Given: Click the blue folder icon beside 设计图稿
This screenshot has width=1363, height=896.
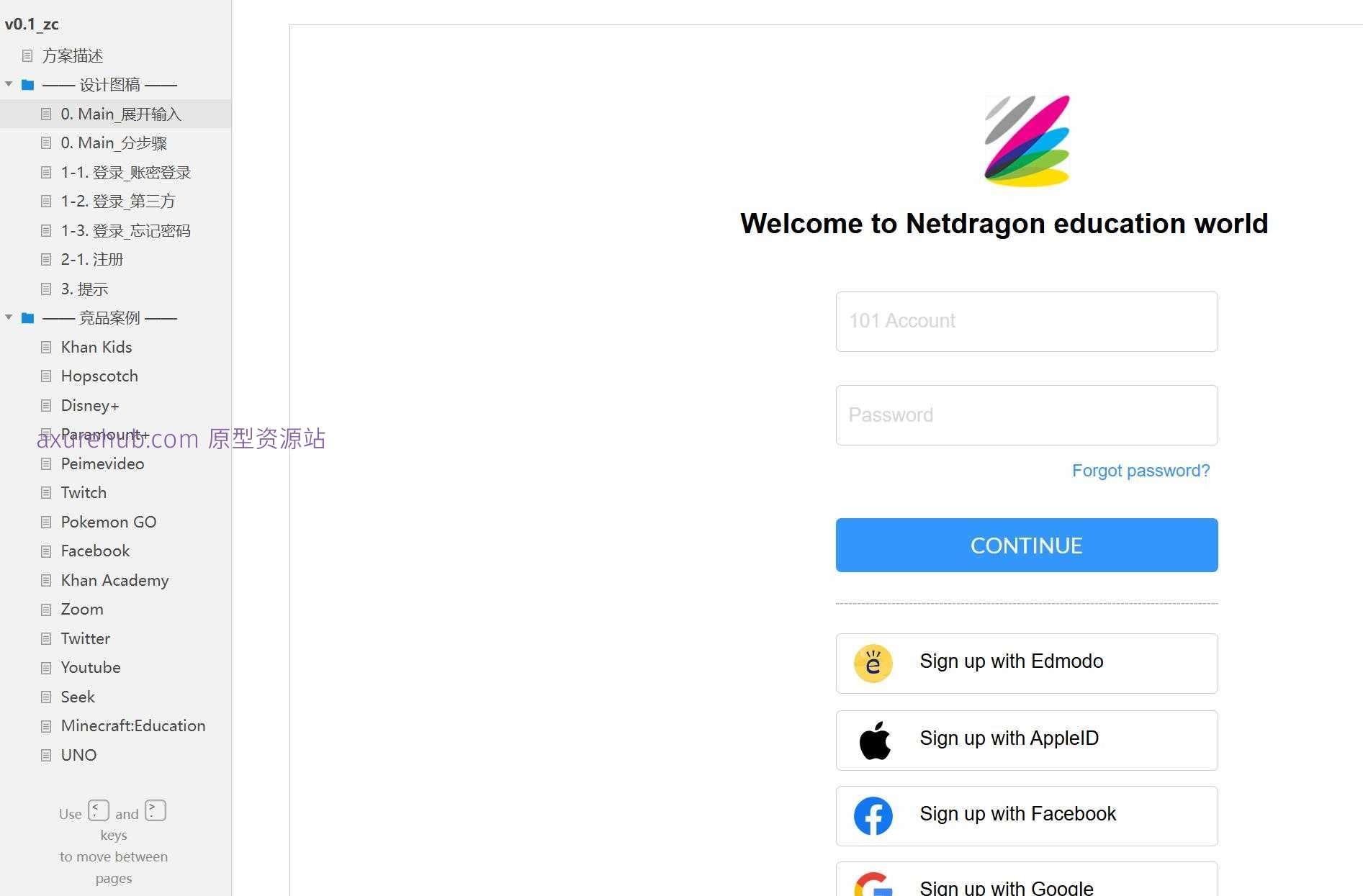Looking at the screenshot, I should (x=28, y=85).
